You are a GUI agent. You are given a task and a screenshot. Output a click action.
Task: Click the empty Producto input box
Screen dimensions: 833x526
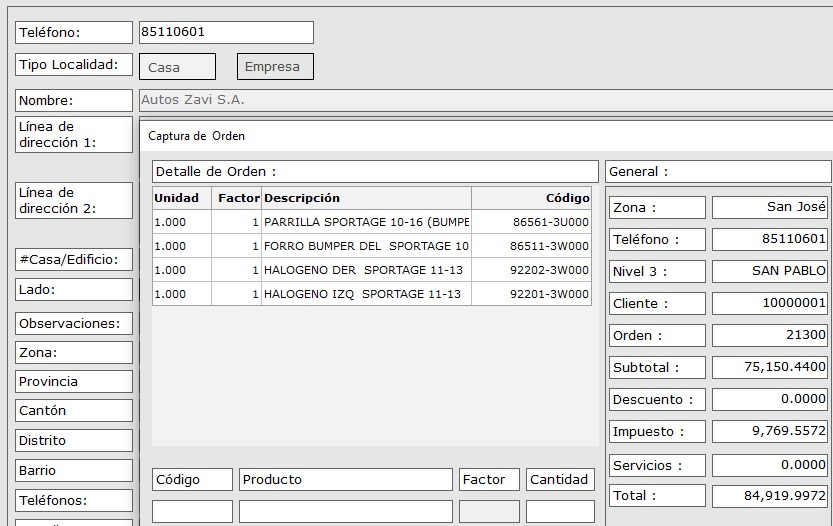click(345, 512)
